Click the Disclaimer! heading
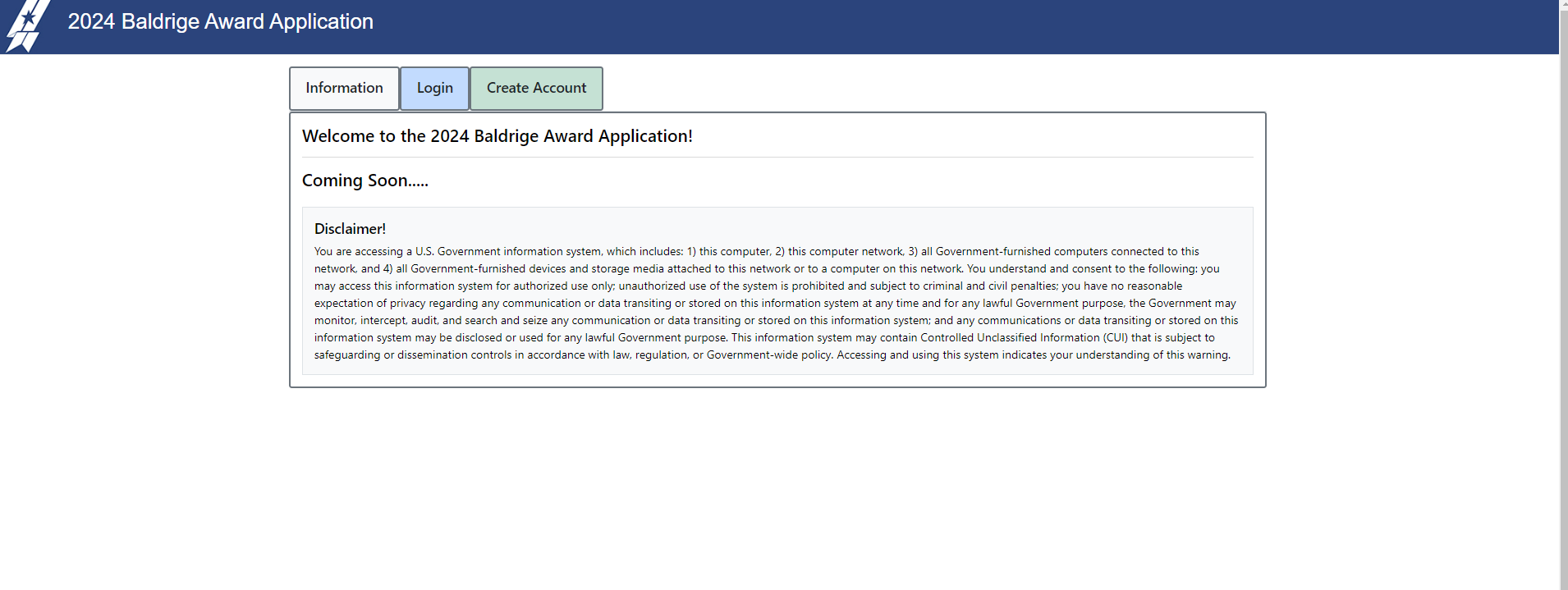 350,229
